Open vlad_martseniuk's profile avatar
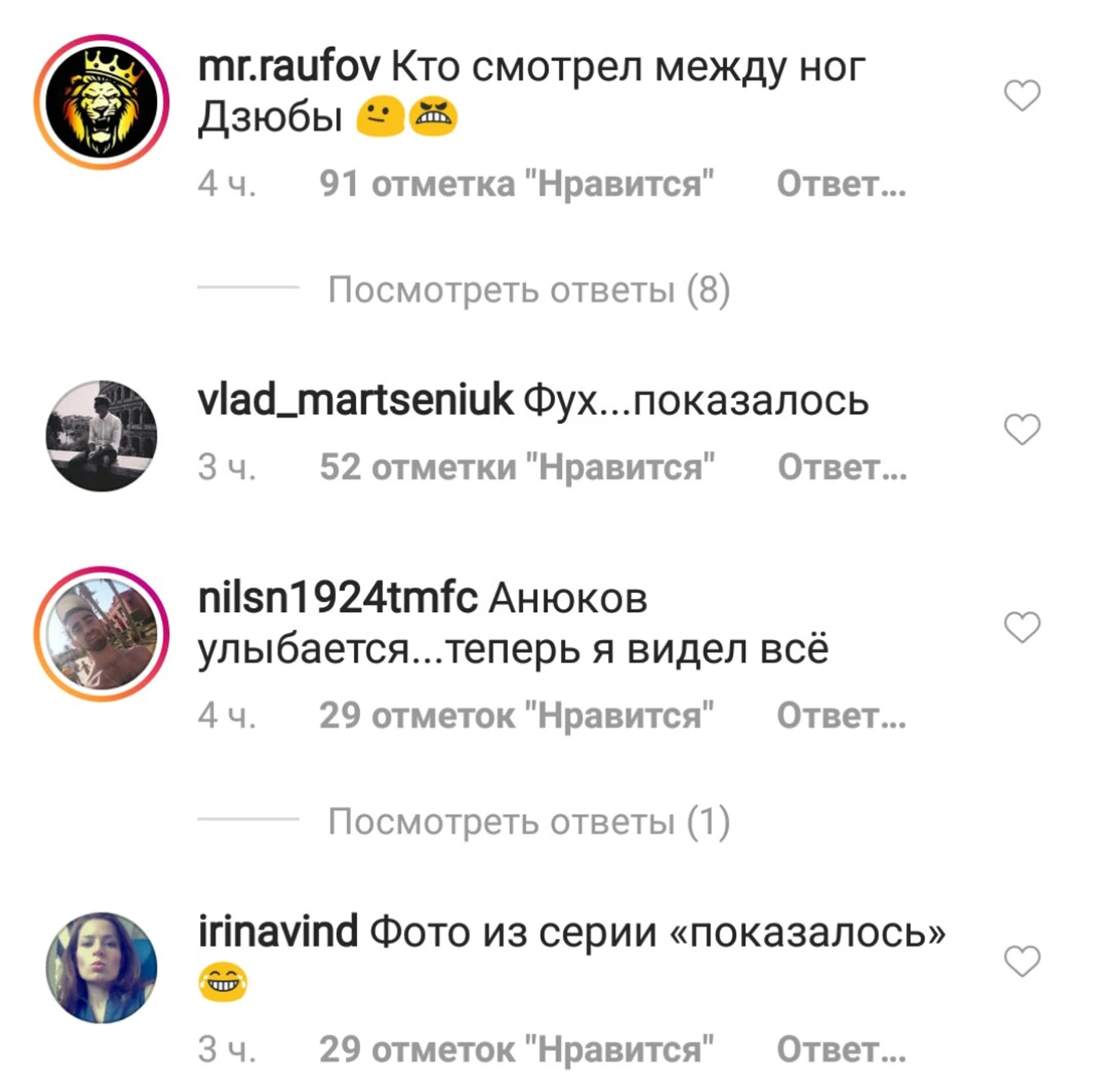 102,436
